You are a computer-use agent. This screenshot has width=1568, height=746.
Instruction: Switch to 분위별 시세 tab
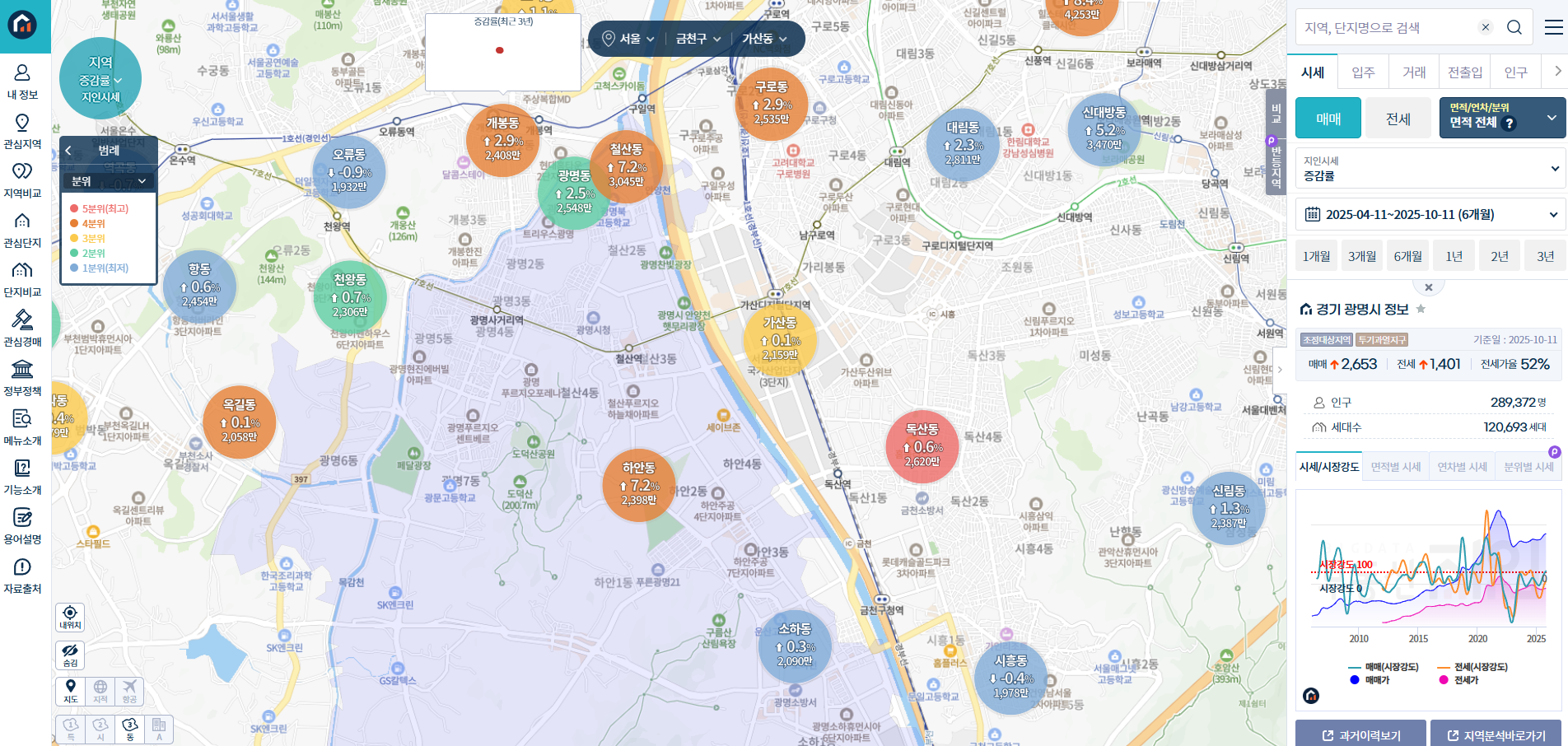coord(1529,467)
